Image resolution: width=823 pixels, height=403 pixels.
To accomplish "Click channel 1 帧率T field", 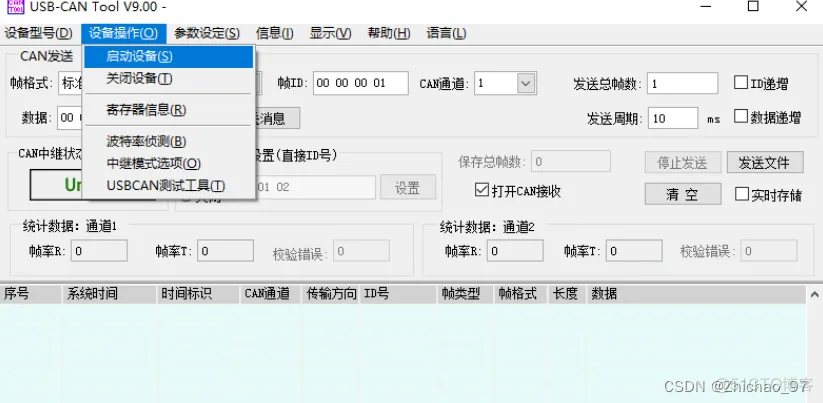I will pos(226,251).
